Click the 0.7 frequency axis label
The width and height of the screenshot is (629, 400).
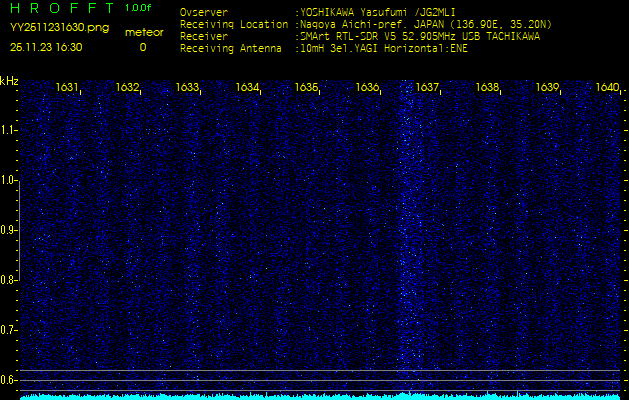pos(9,329)
